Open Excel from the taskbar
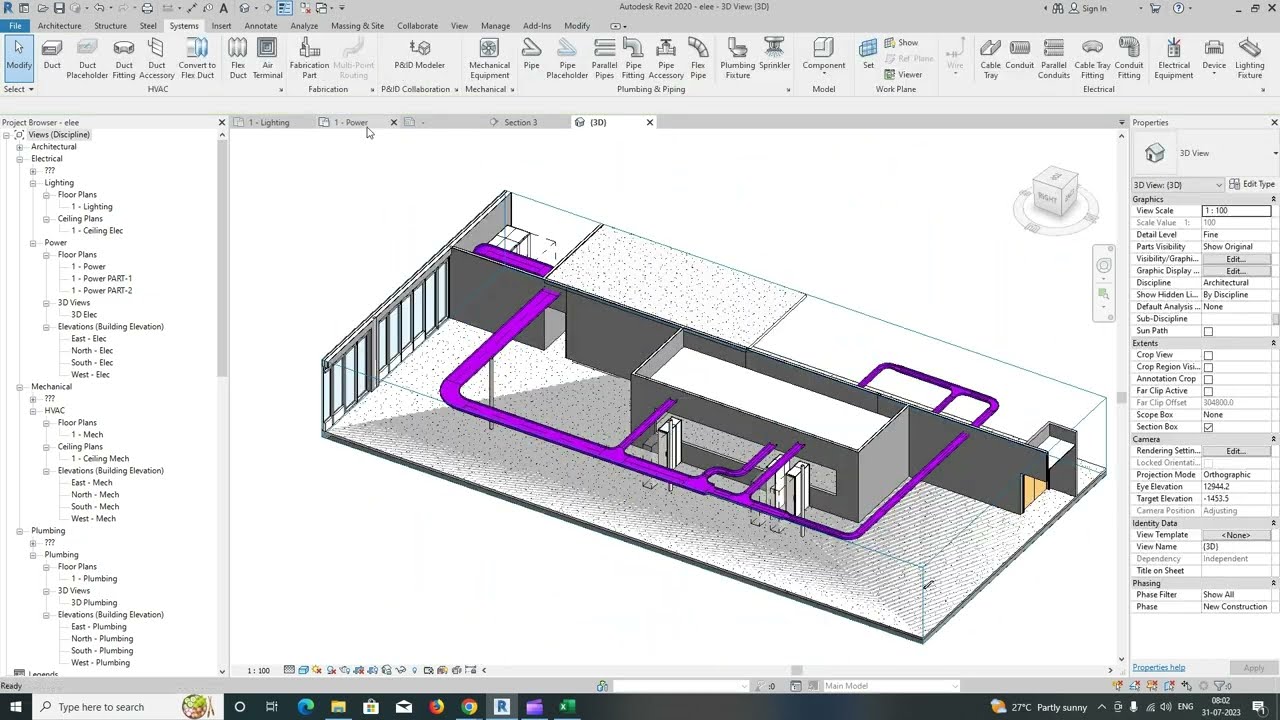 566,707
